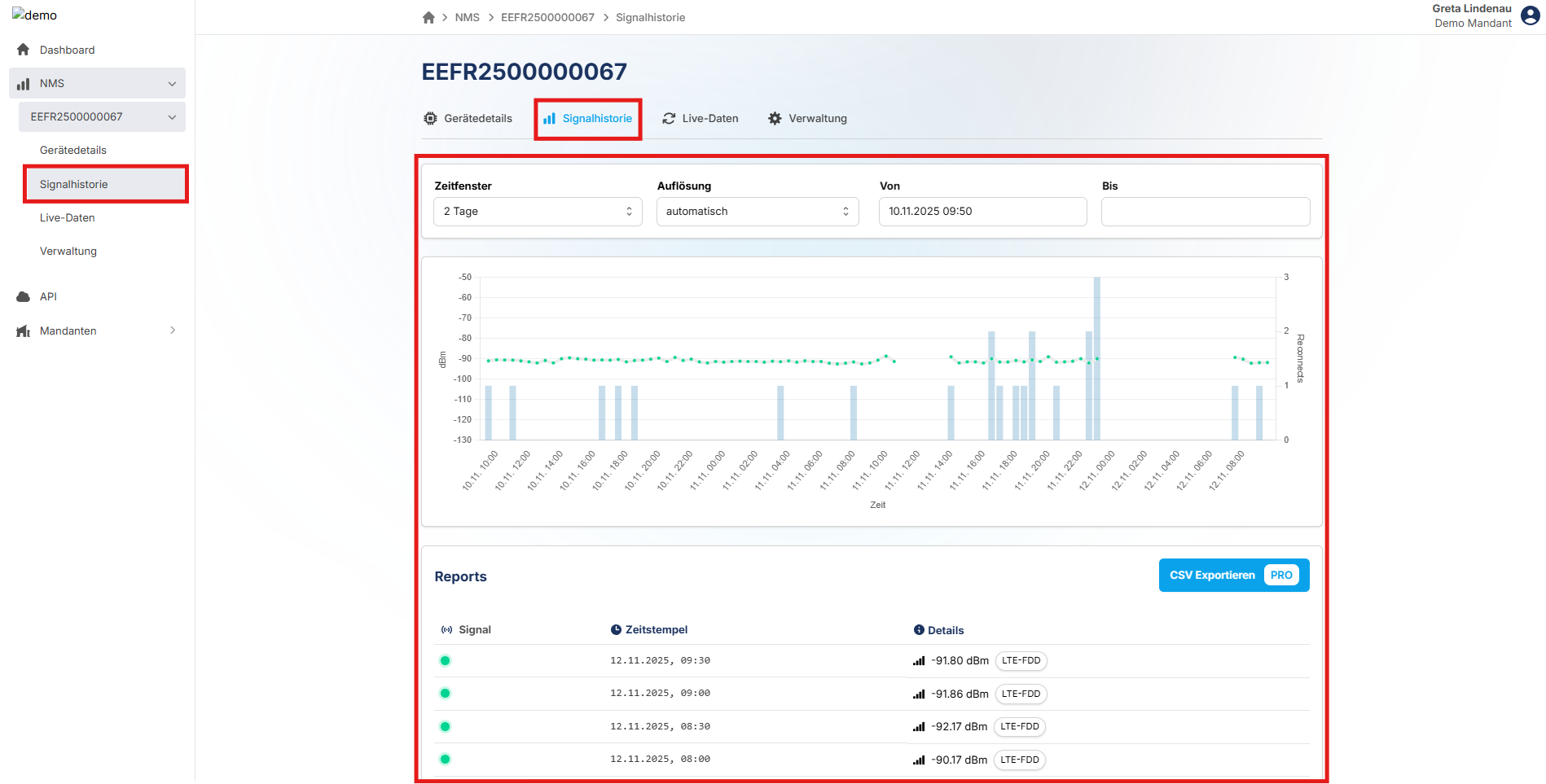Expand the Mandanten submenu chevron

172,331
